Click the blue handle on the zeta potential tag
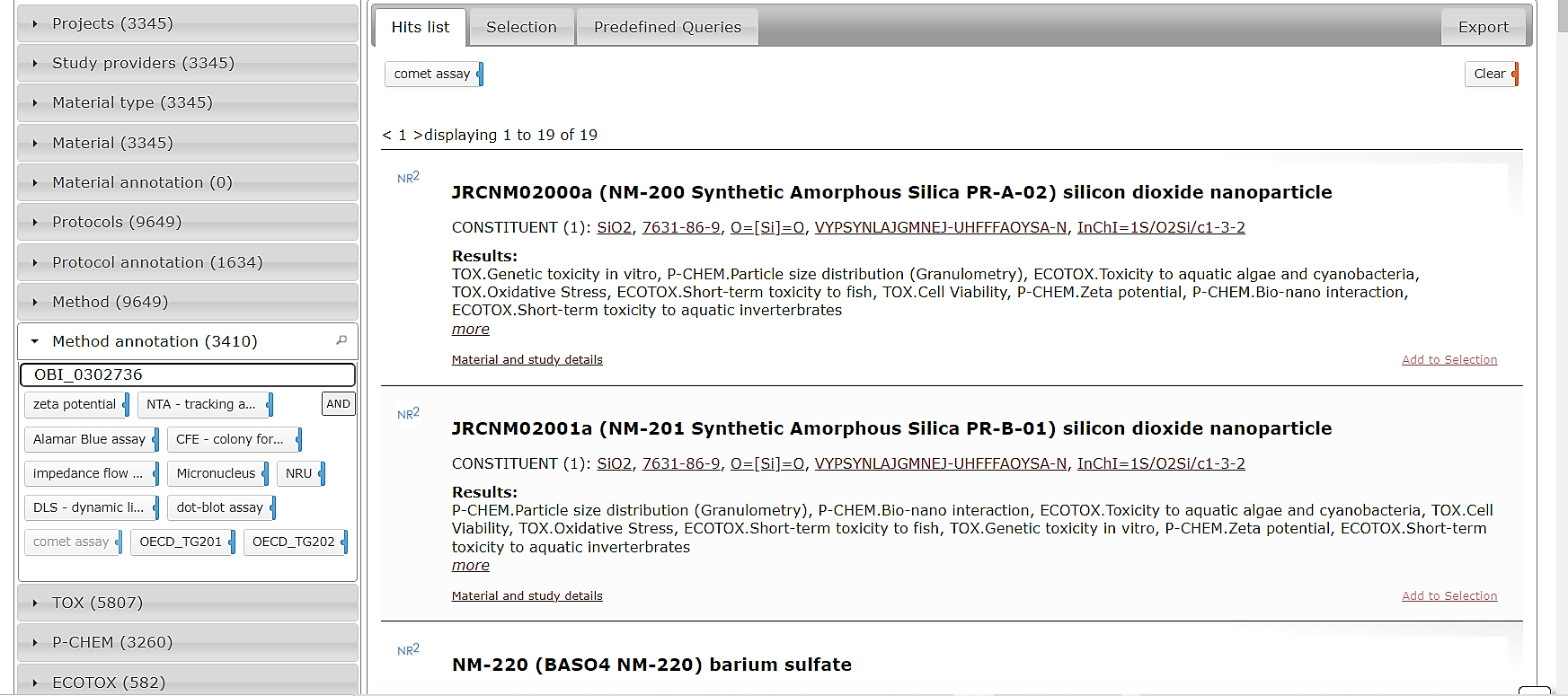 click(x=126, y=405)
